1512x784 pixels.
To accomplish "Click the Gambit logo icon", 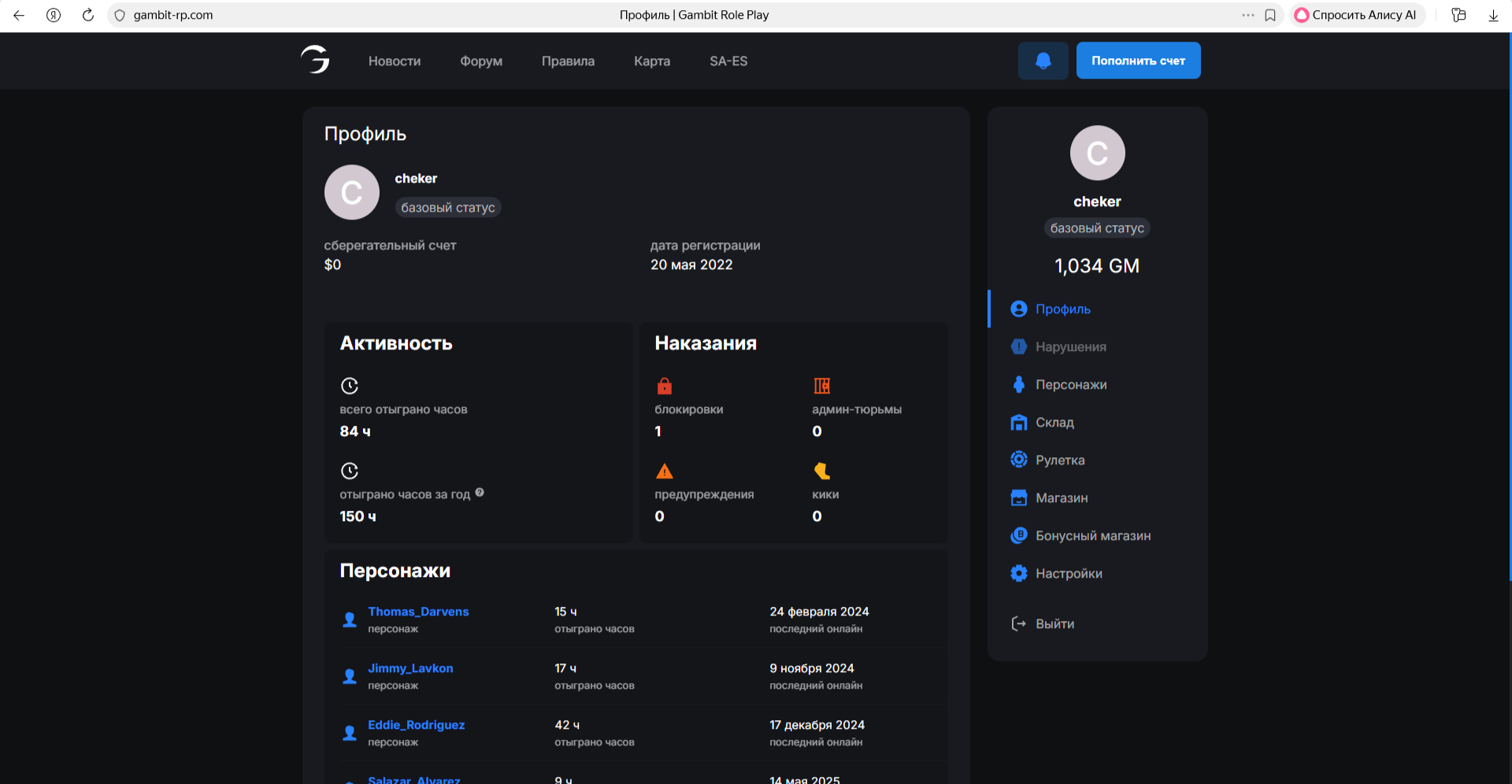I will pyautogui.click(x=315, y=60).
